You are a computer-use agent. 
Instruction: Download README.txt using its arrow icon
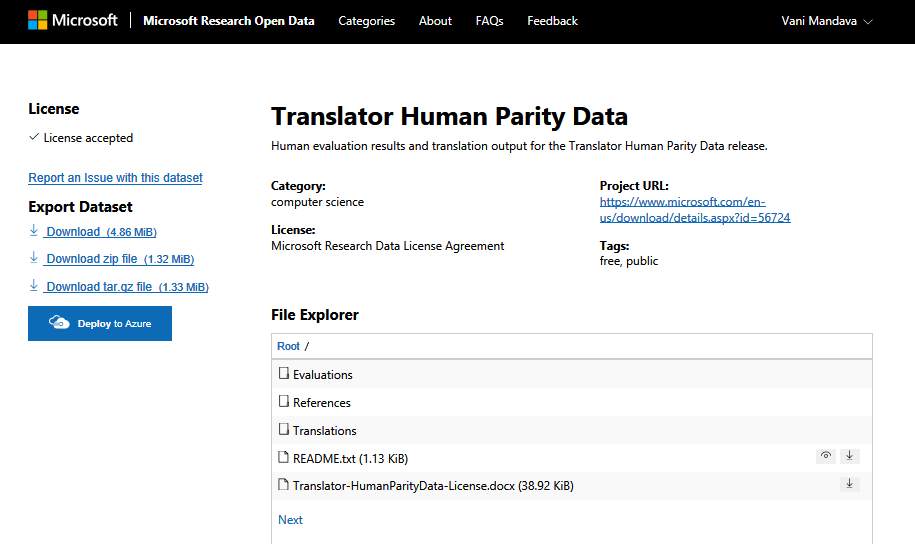point(850,456)
